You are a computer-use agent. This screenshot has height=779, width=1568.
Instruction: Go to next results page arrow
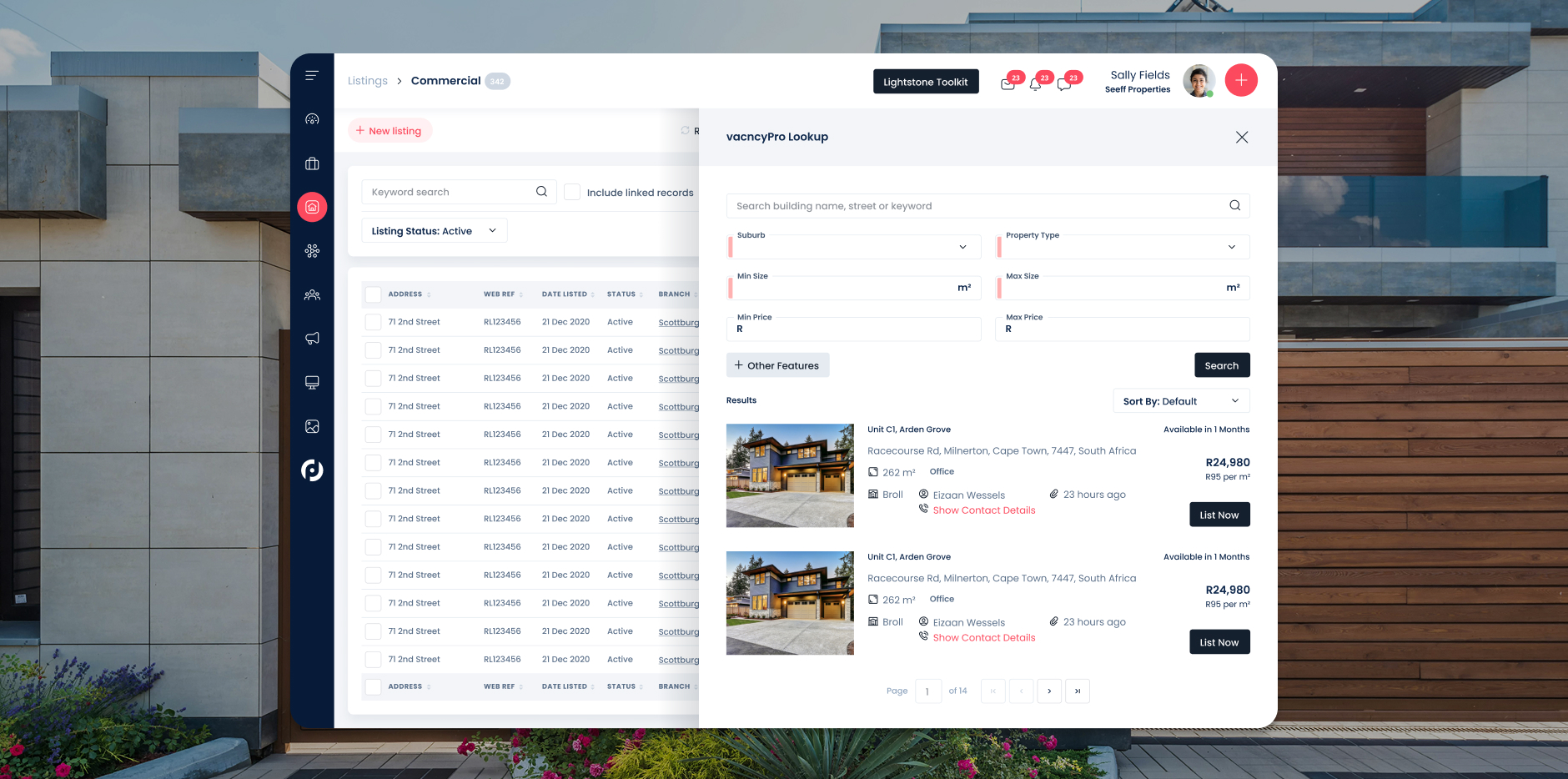1049,691
